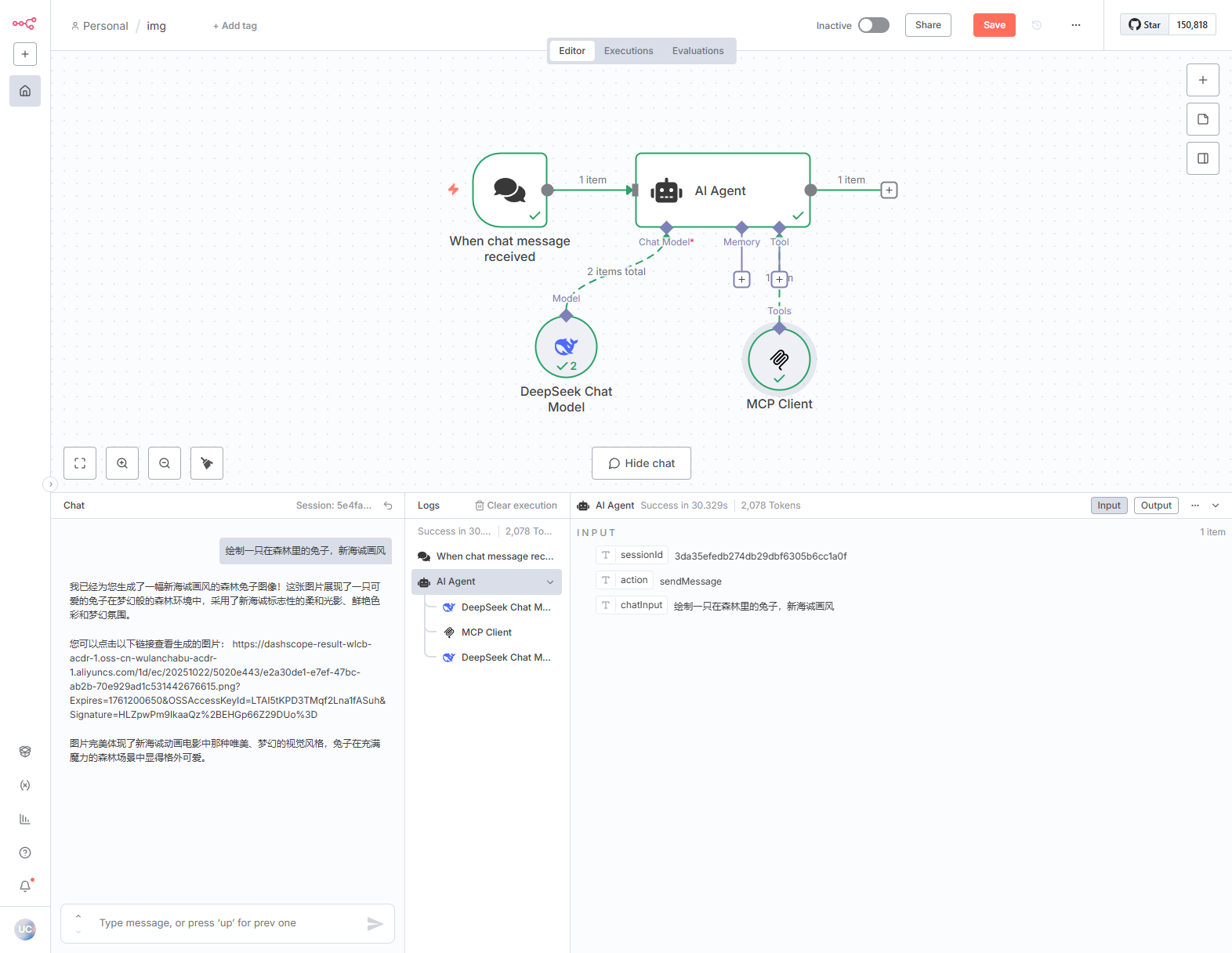Image resolution: width=1232 pixels, height=953 pixels.
Task: Select the DeepSeek Chat Model node
Action: [567, 346]
